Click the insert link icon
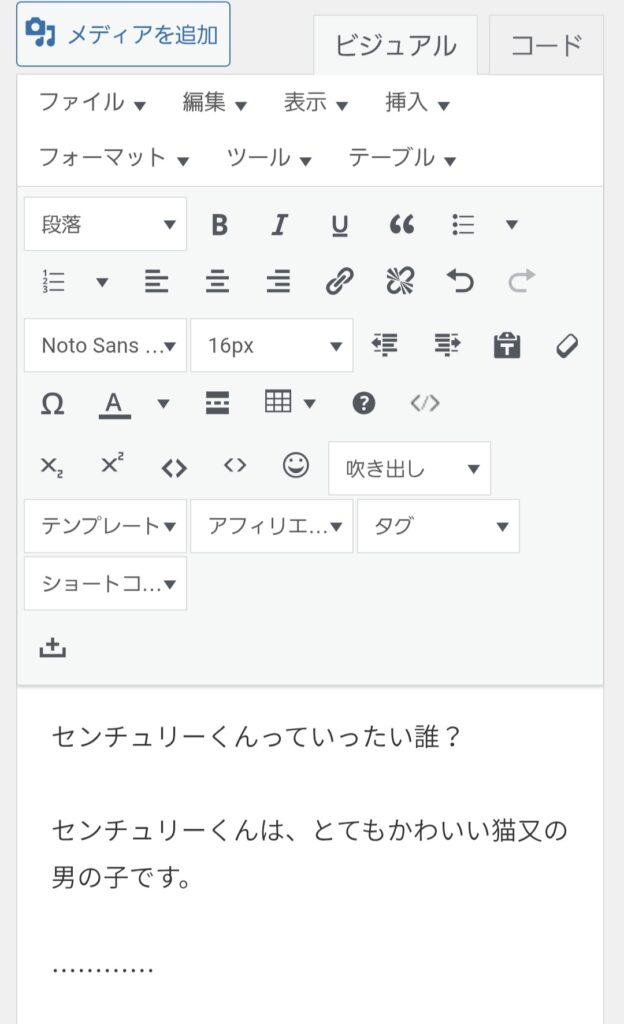The height and width of the screenshot is (1024, 624). click(x=340, y=282)
